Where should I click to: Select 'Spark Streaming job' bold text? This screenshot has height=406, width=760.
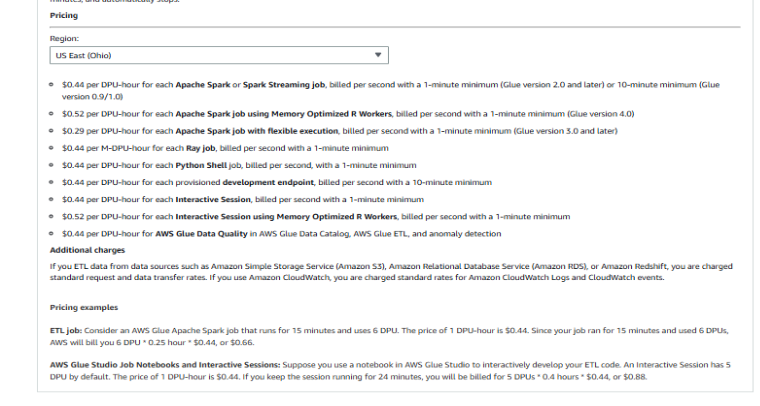coord(284,85)
